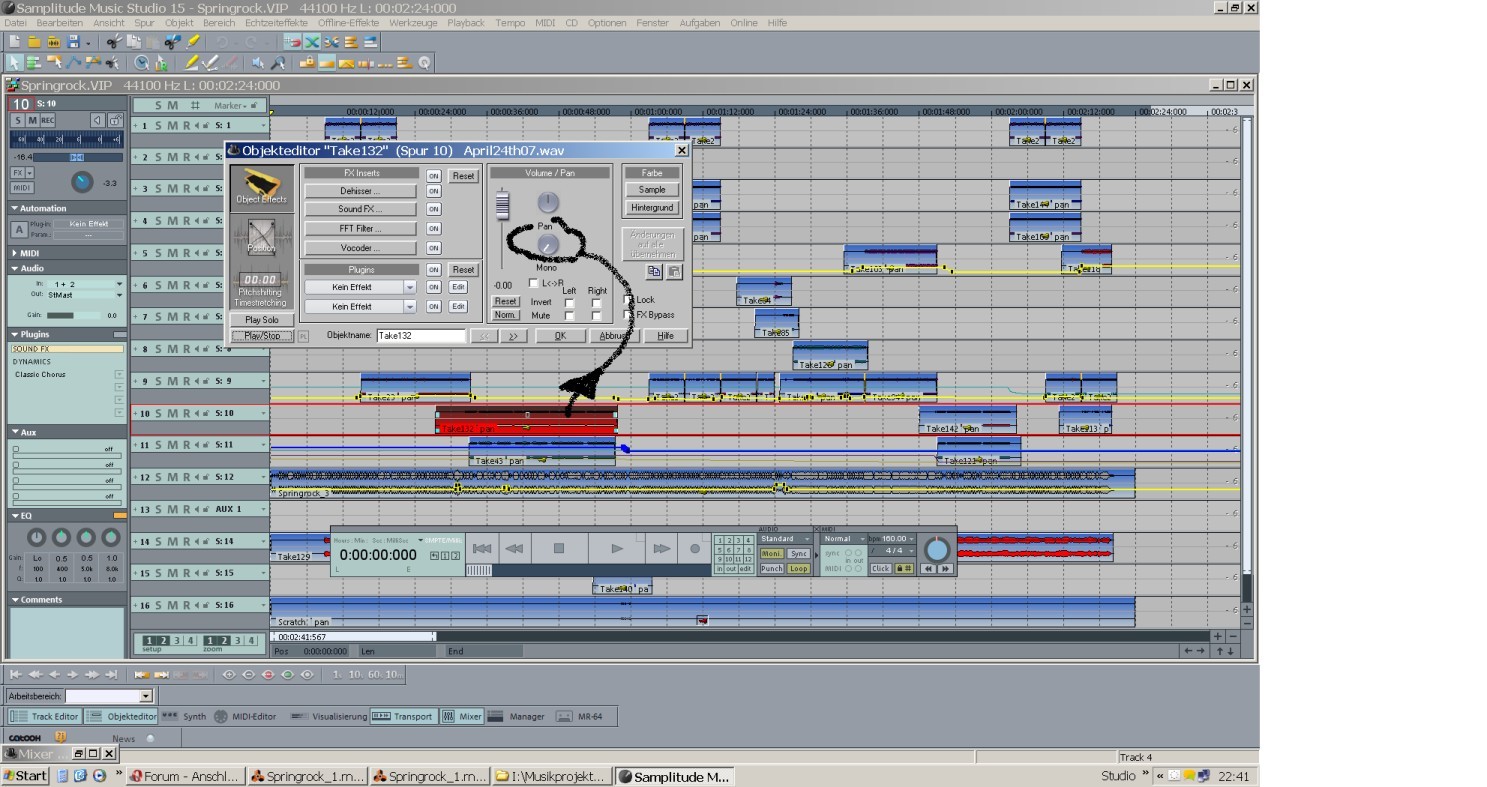Toggle Loop button in transport
Screen dimensions: 1487x787
click(798, 568)
